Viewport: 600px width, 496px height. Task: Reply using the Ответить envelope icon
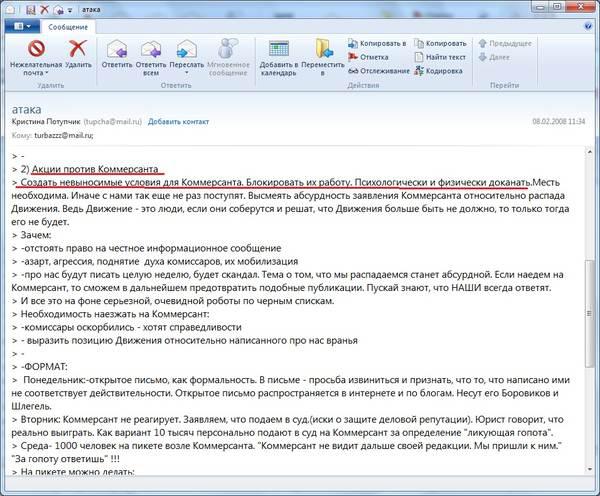click(x=117, y=49)
